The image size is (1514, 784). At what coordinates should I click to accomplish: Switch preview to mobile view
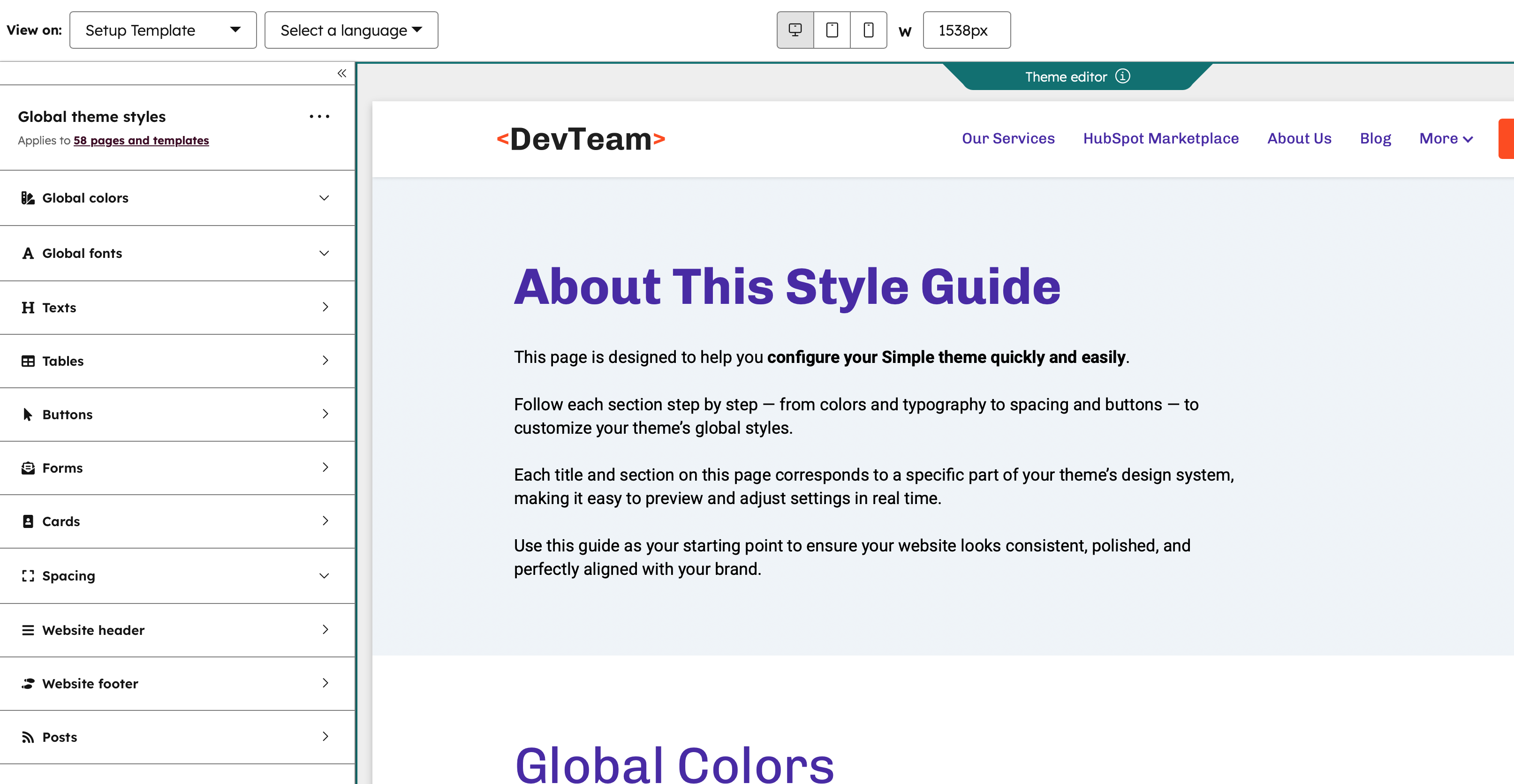point(869,30)
